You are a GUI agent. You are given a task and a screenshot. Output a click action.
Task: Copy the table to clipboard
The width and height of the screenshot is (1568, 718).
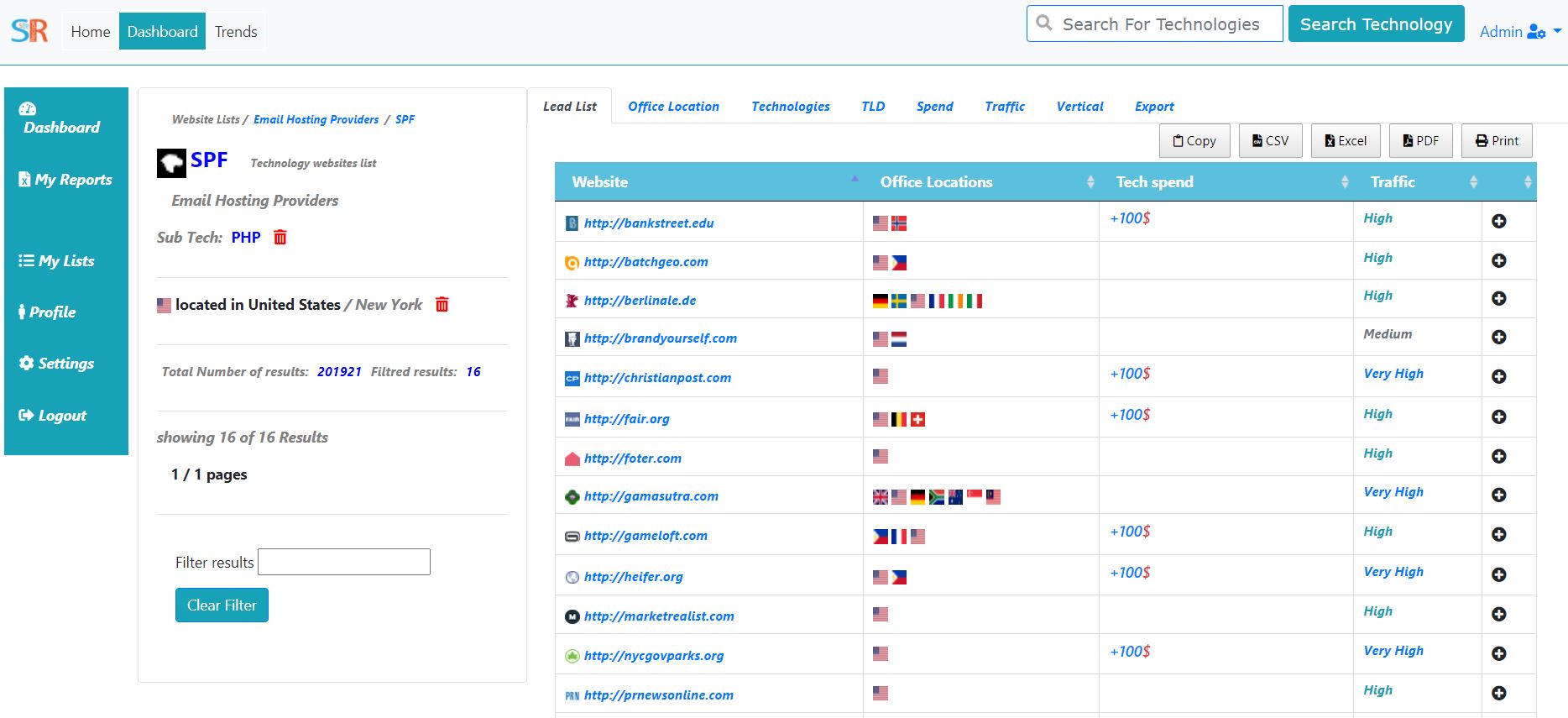[x=1194, y=141]
